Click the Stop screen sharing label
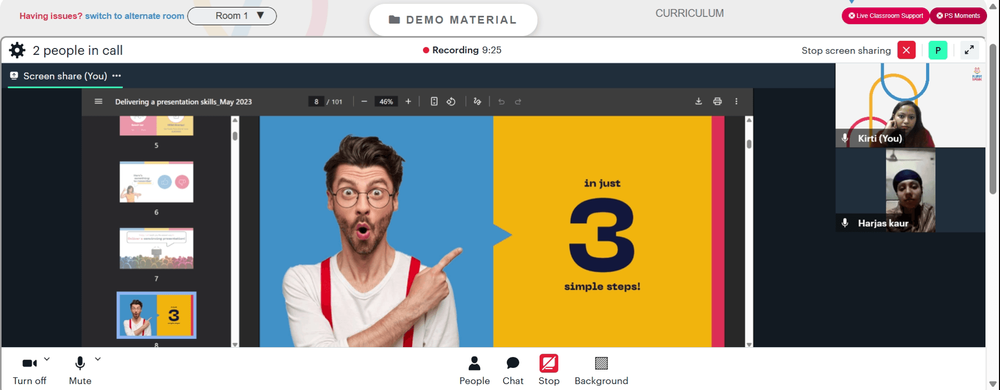1000x390 pixels. 846,50
